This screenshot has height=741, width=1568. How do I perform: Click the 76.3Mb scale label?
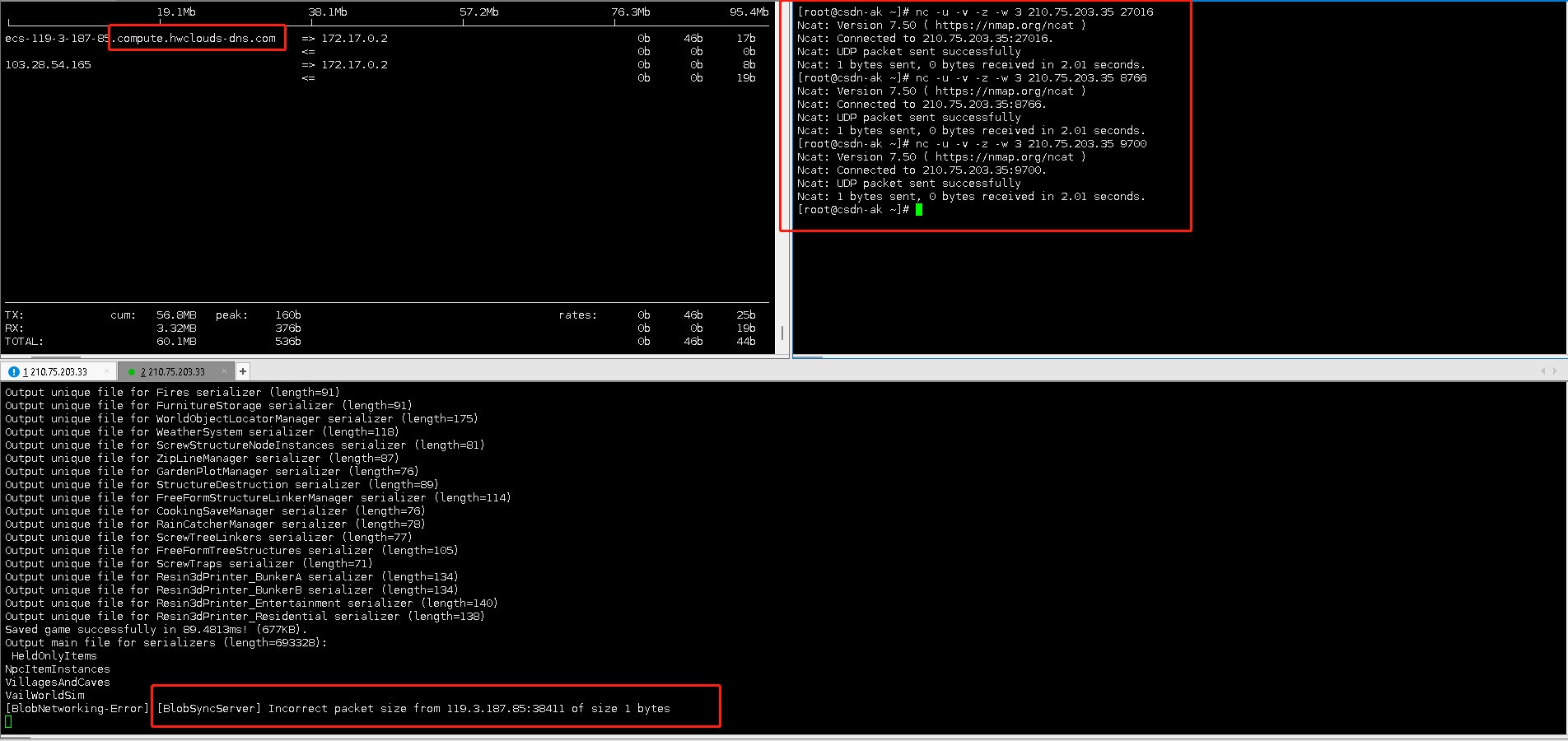click(x=631, y=12)
